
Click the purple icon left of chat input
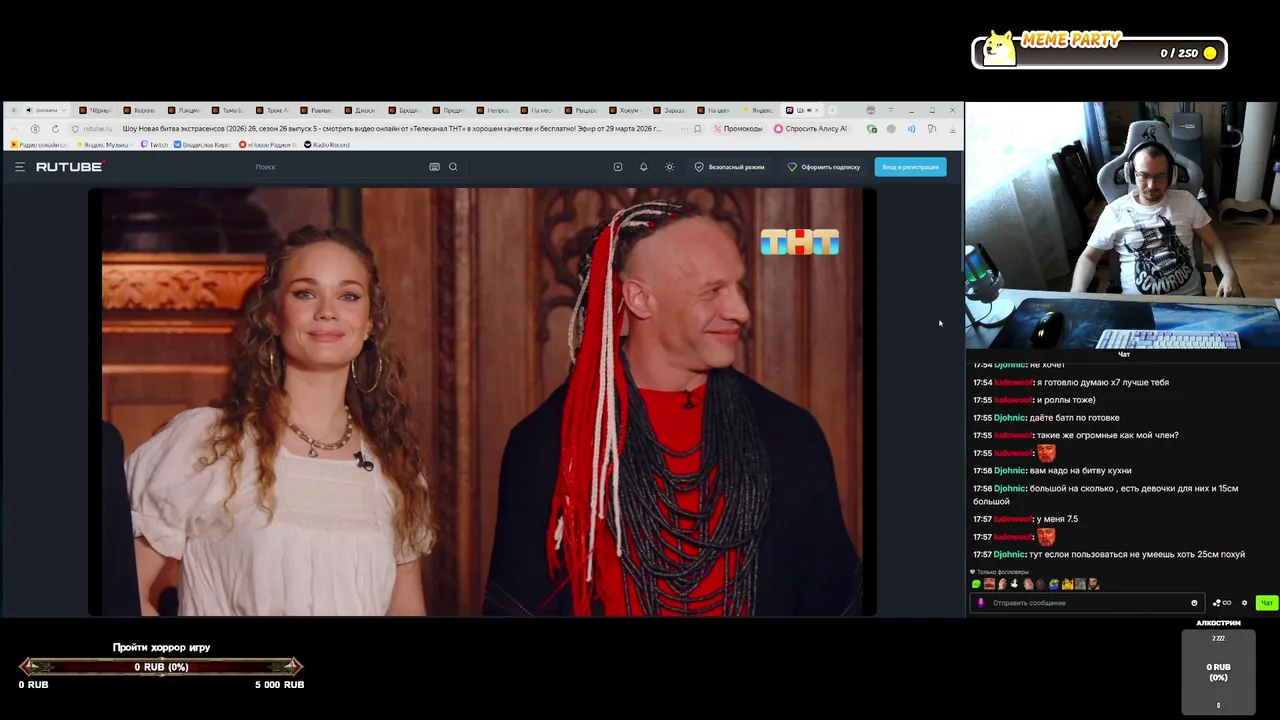click(981, 603)
